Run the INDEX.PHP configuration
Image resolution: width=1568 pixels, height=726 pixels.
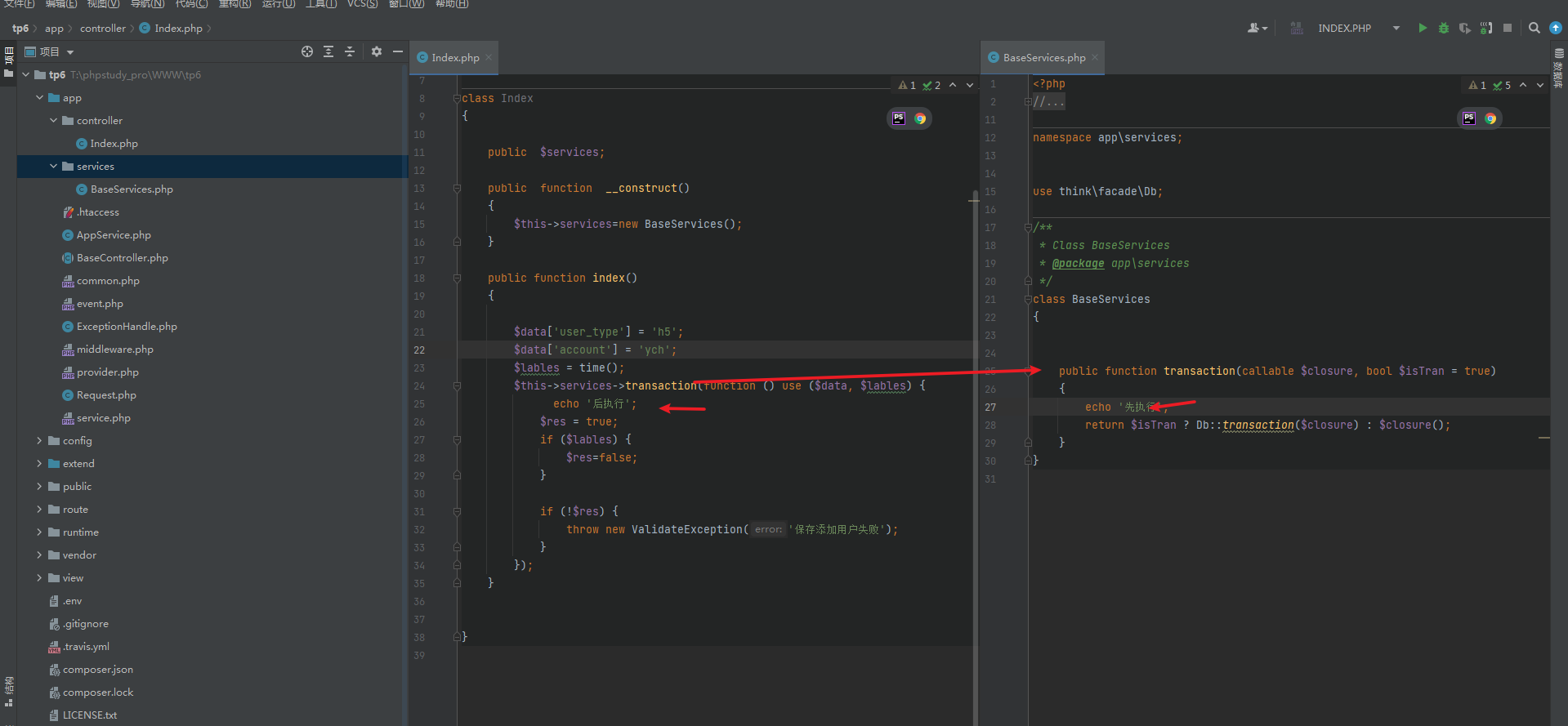point(1423,28)
